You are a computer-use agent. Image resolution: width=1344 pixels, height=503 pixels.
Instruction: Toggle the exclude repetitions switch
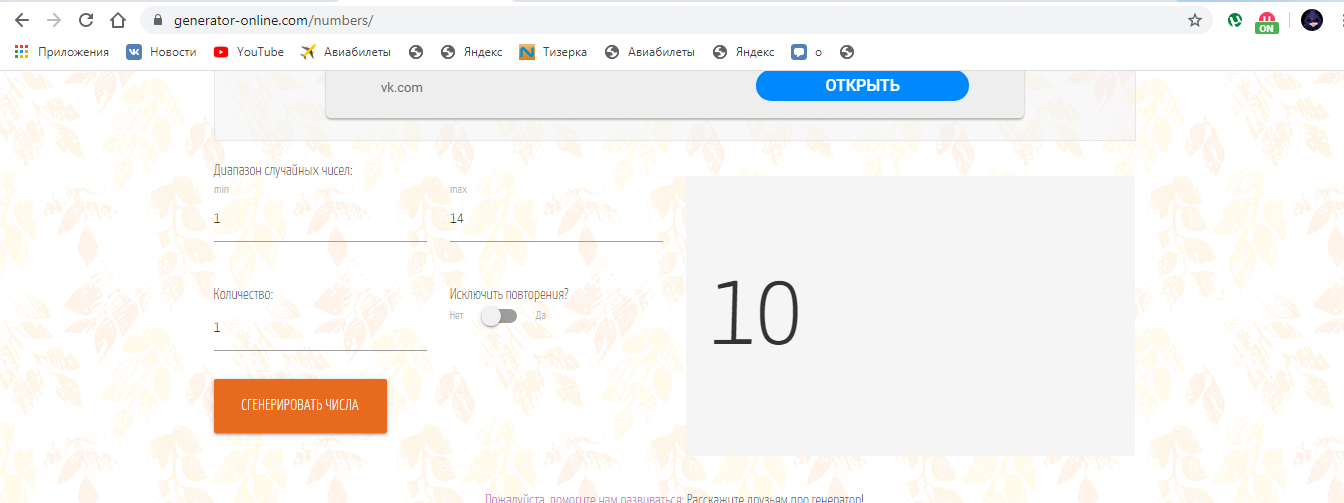tap(499, 316)
